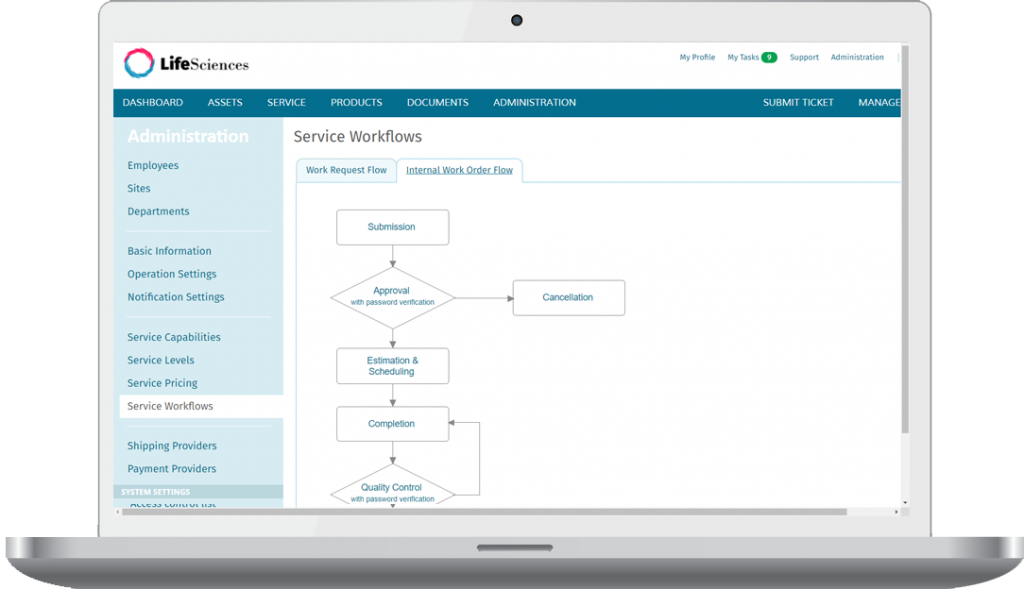
Task: Open the SERVICE menu
Action: tap(286, 103)
